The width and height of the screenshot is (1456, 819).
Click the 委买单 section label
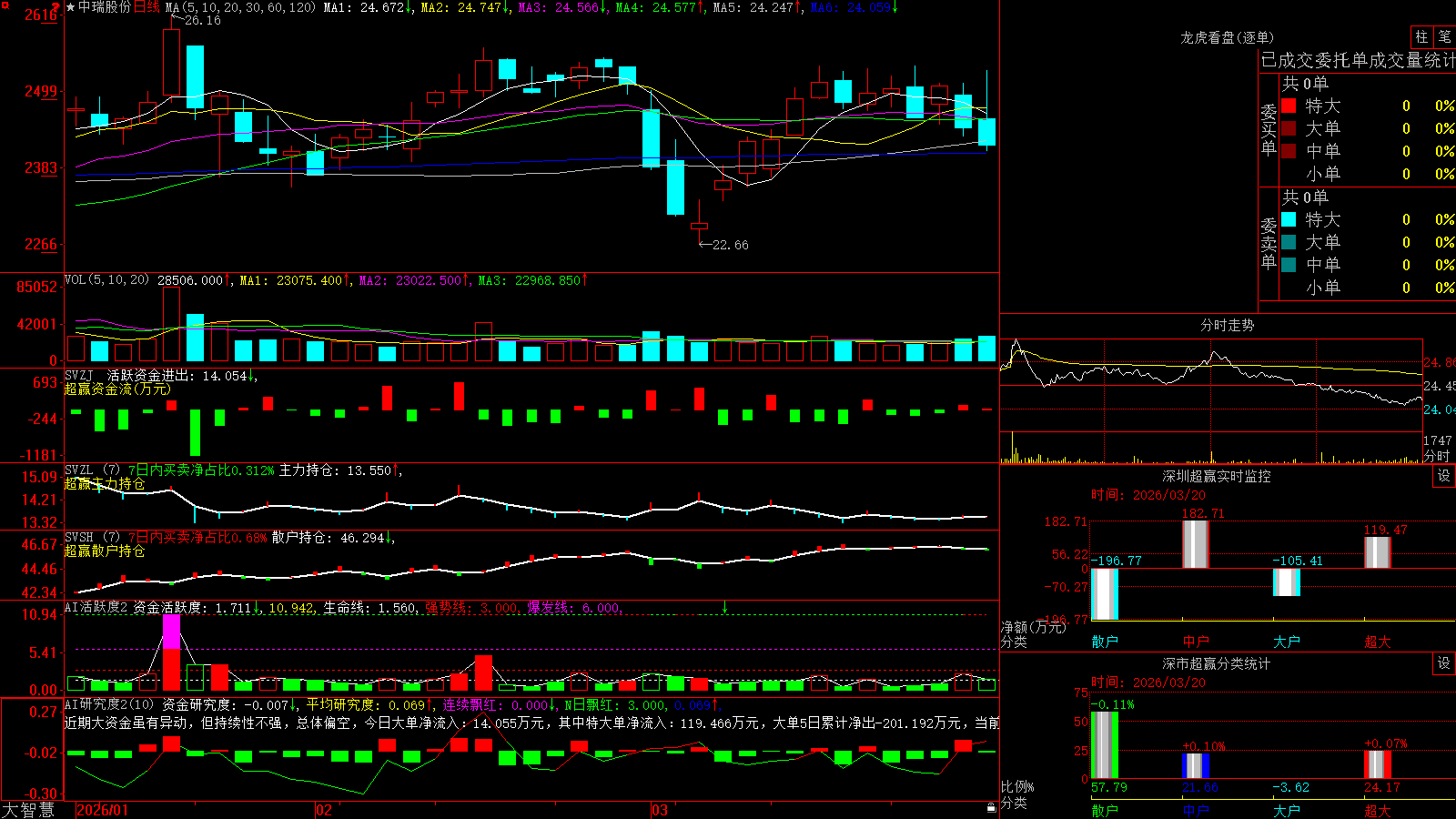click(1269, 129)
